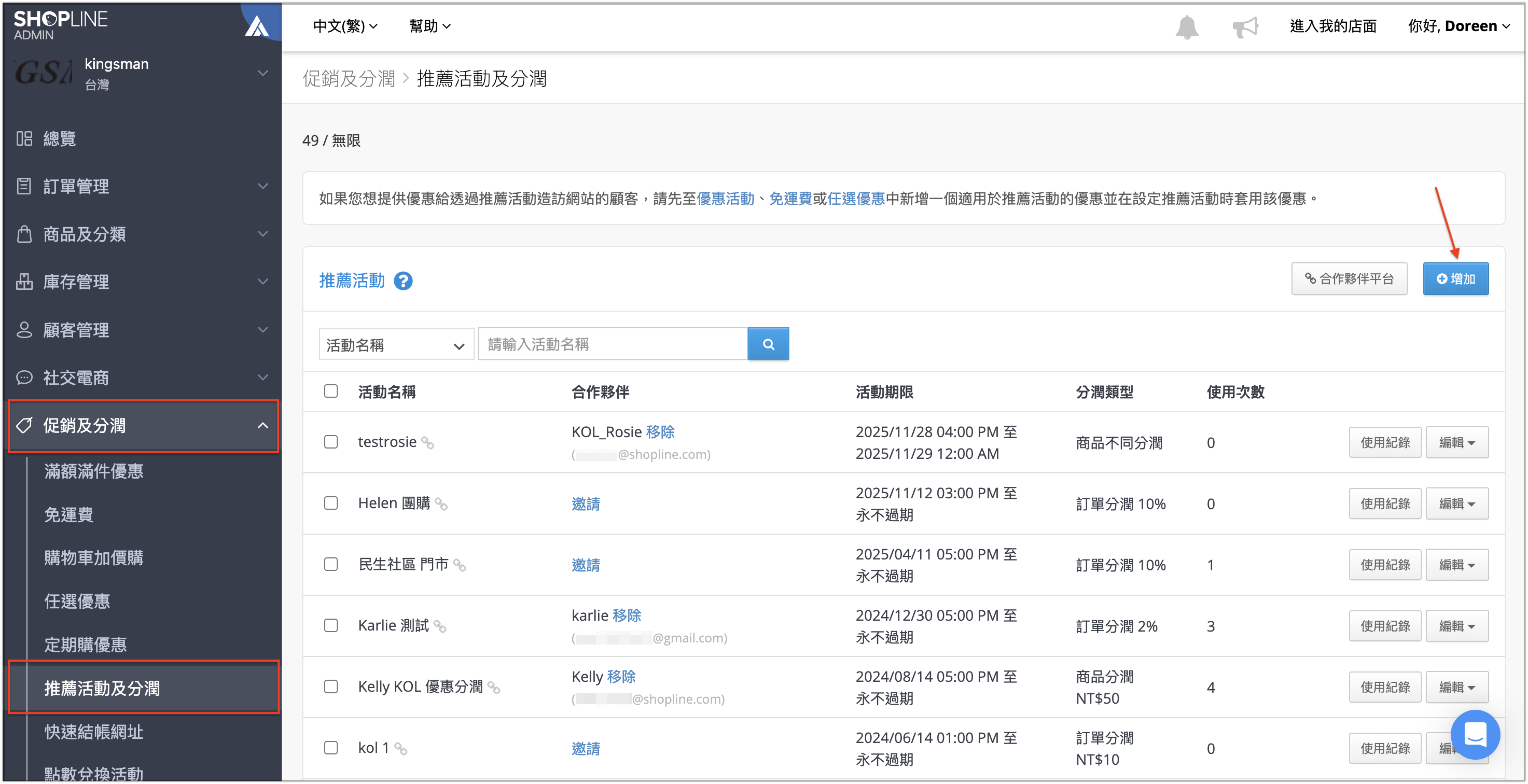Open 編輯 dropdown for Kelly KOL 優惠分潤

[x=1457, y=687]
